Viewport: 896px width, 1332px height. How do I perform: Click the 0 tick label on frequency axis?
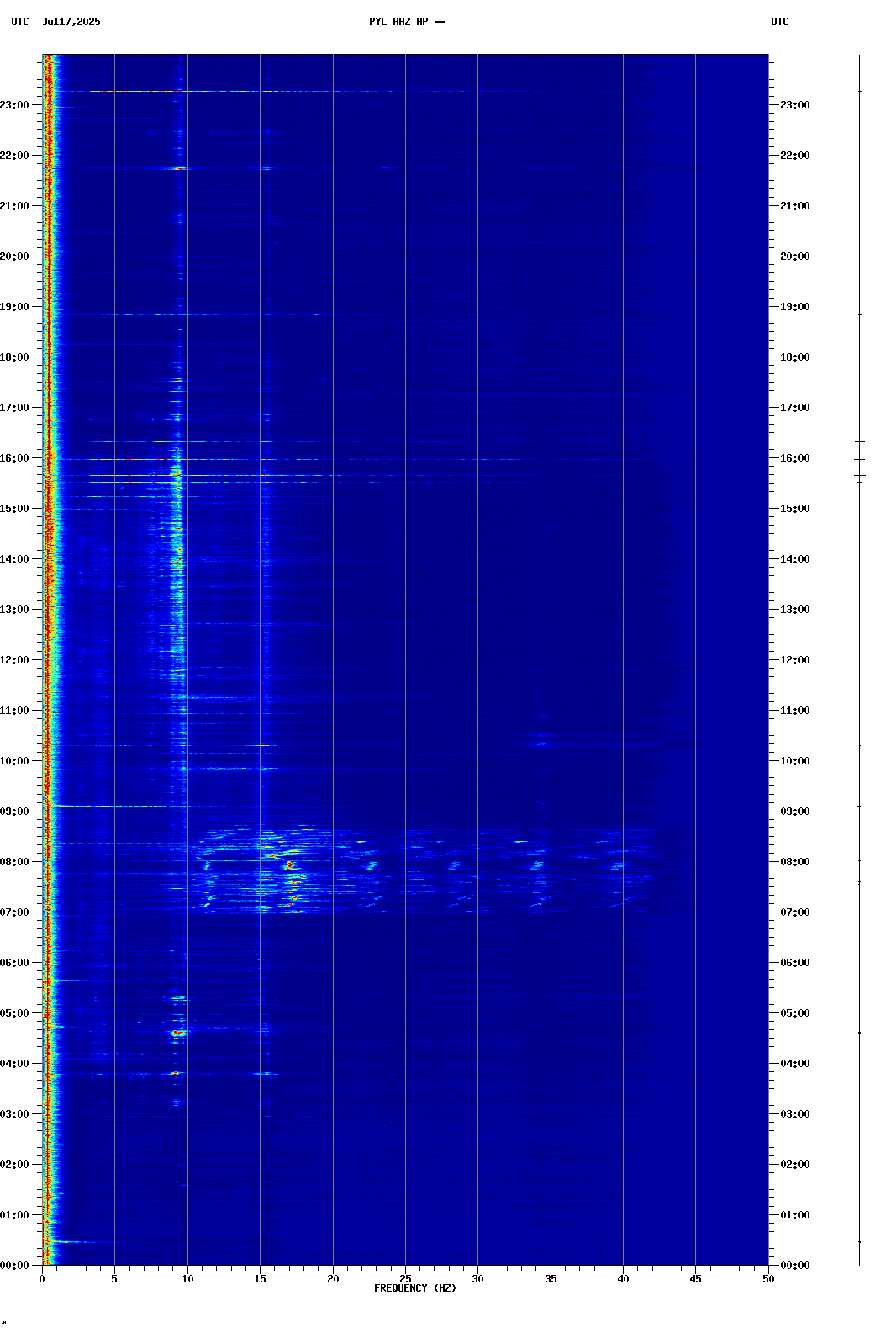tap(42, 1279)
